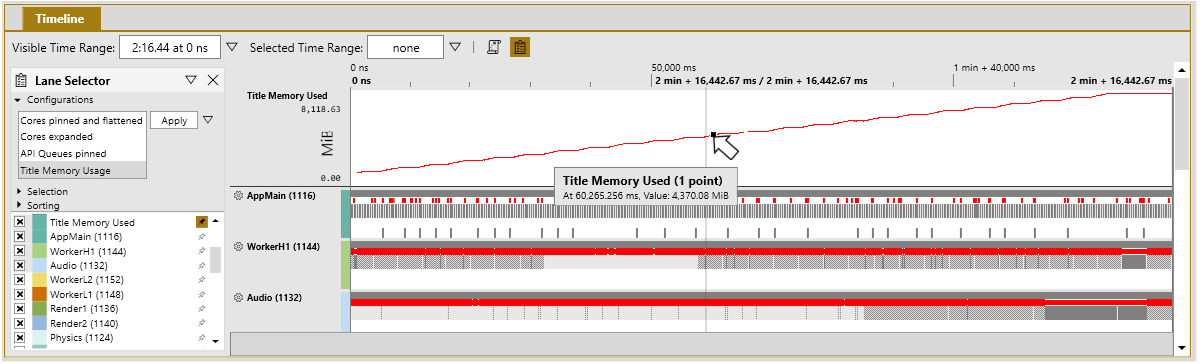Viewport: 1203px width, 364px height.
Task: Select 'WorkerL2 (1152)' in lane list
Action: coord(87,280)
